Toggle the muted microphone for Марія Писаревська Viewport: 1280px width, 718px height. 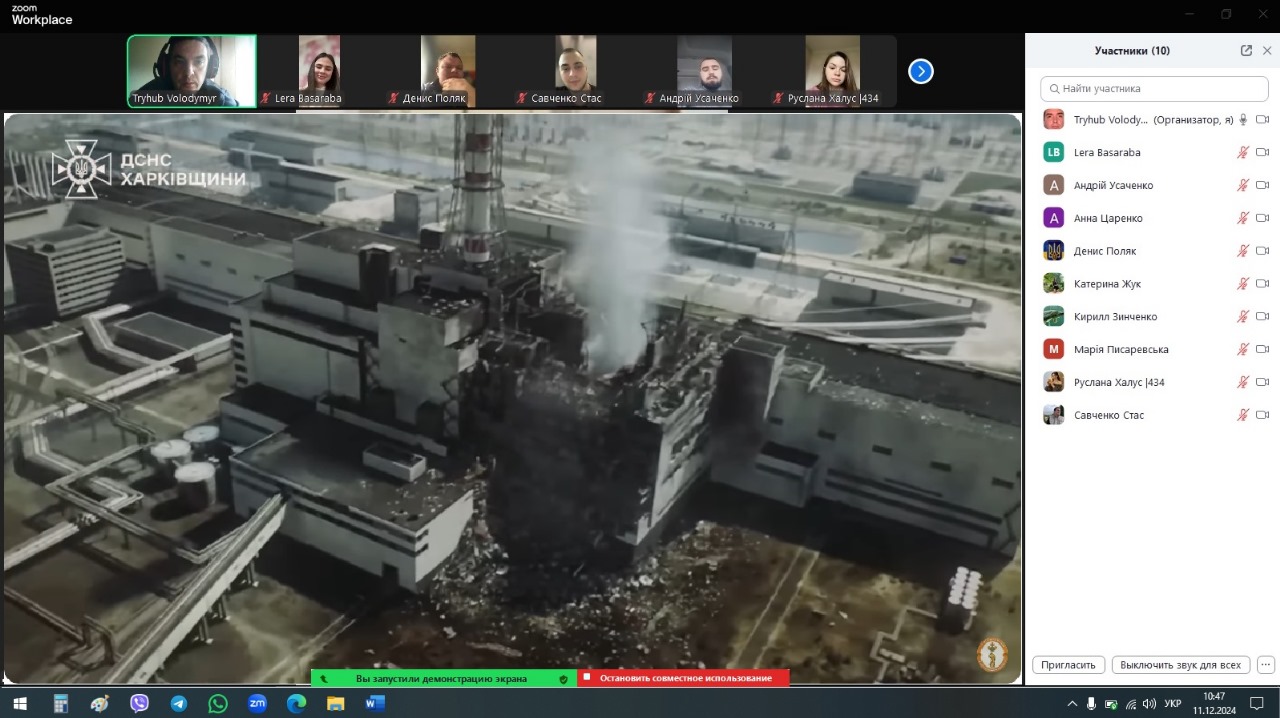pyautogui.click(x=1243, y=349)
